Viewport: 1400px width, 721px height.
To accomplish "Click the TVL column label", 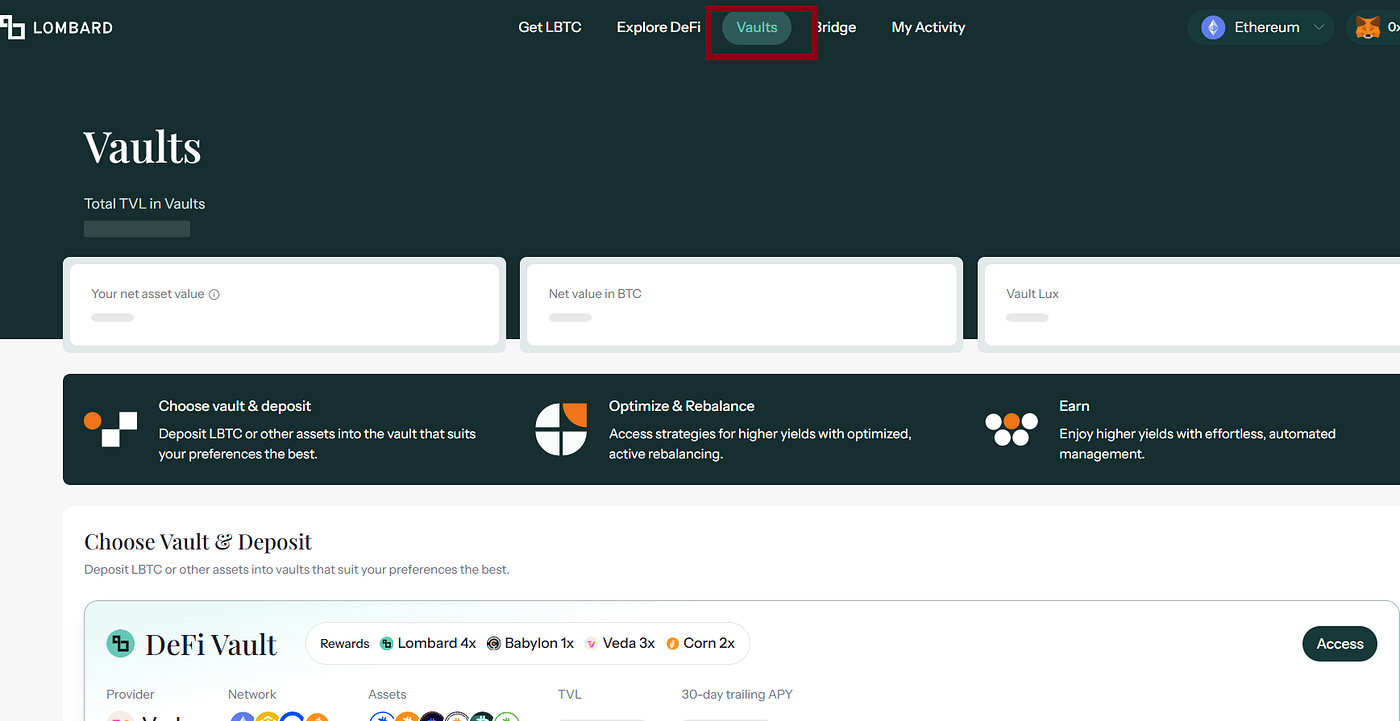I will [x=570, y=694].
